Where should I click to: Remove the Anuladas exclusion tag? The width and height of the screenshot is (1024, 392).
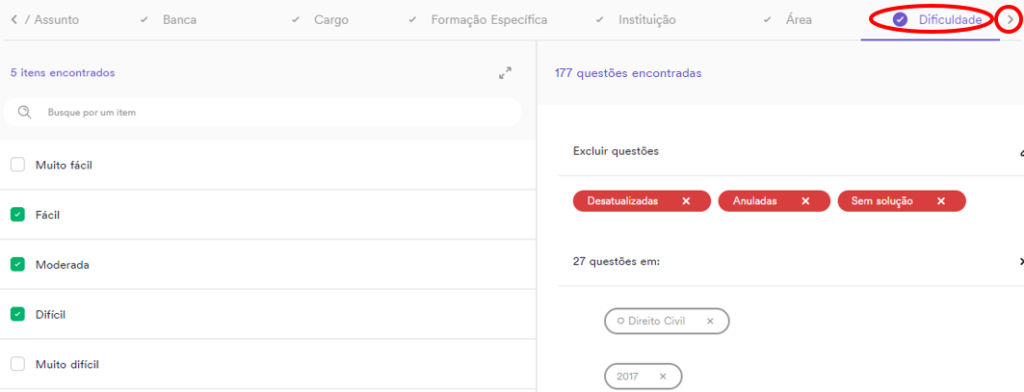(x=806, y=201)
